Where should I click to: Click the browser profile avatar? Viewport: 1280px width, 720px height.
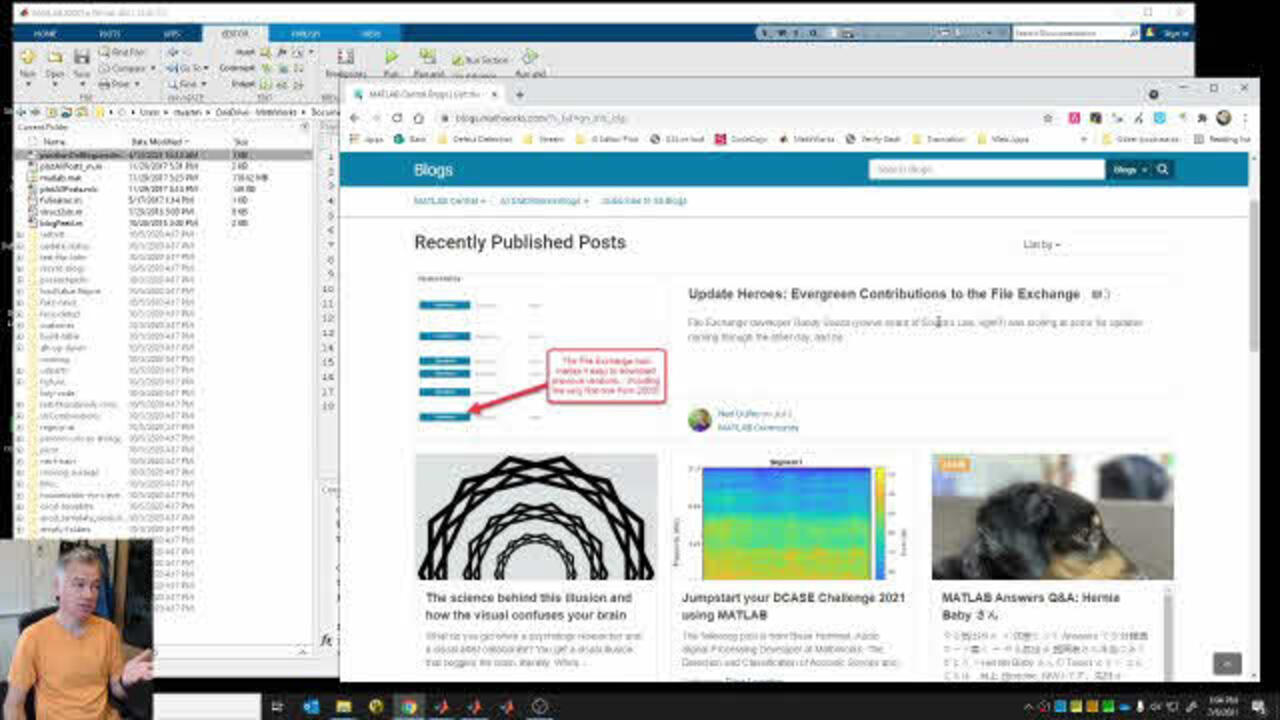tap(1223, 118)
